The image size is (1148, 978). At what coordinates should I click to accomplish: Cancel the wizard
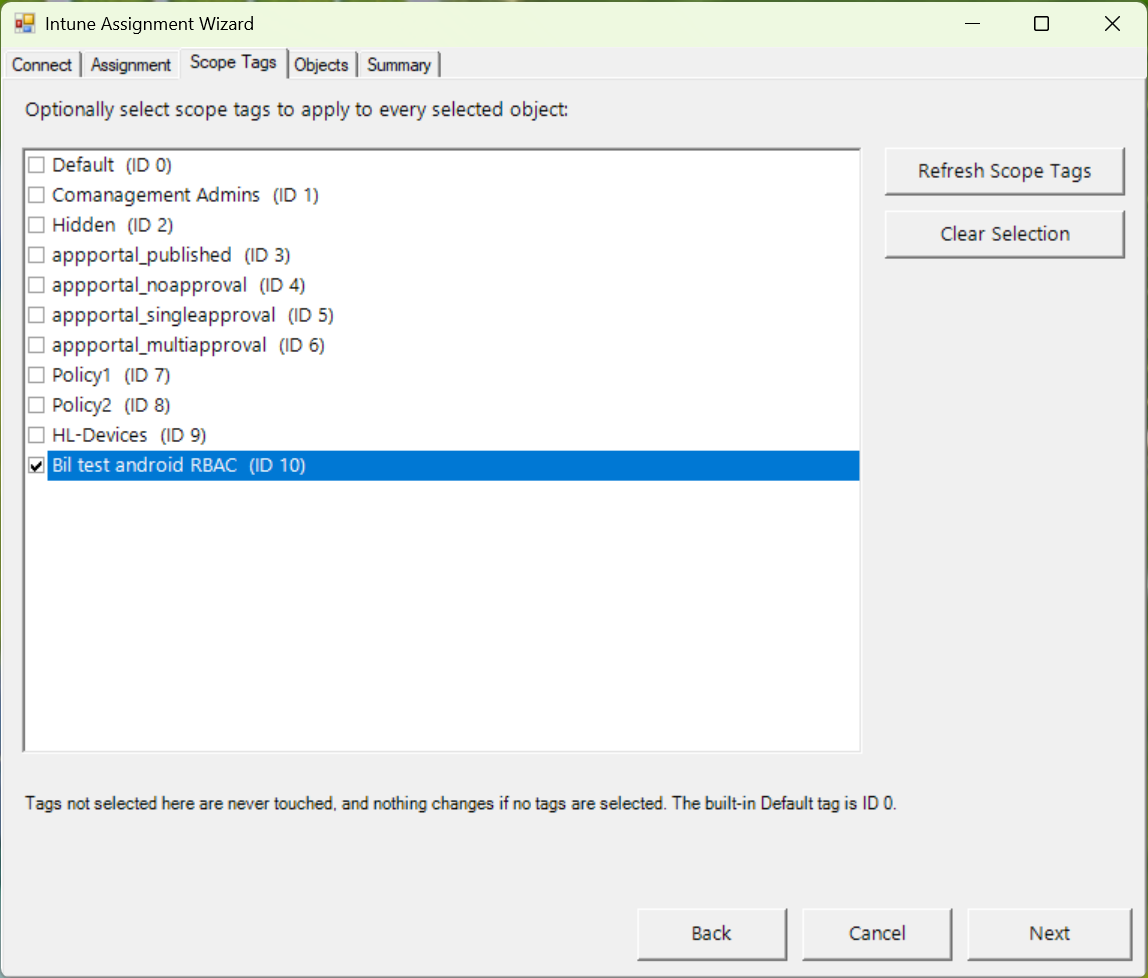click(877, 933)
